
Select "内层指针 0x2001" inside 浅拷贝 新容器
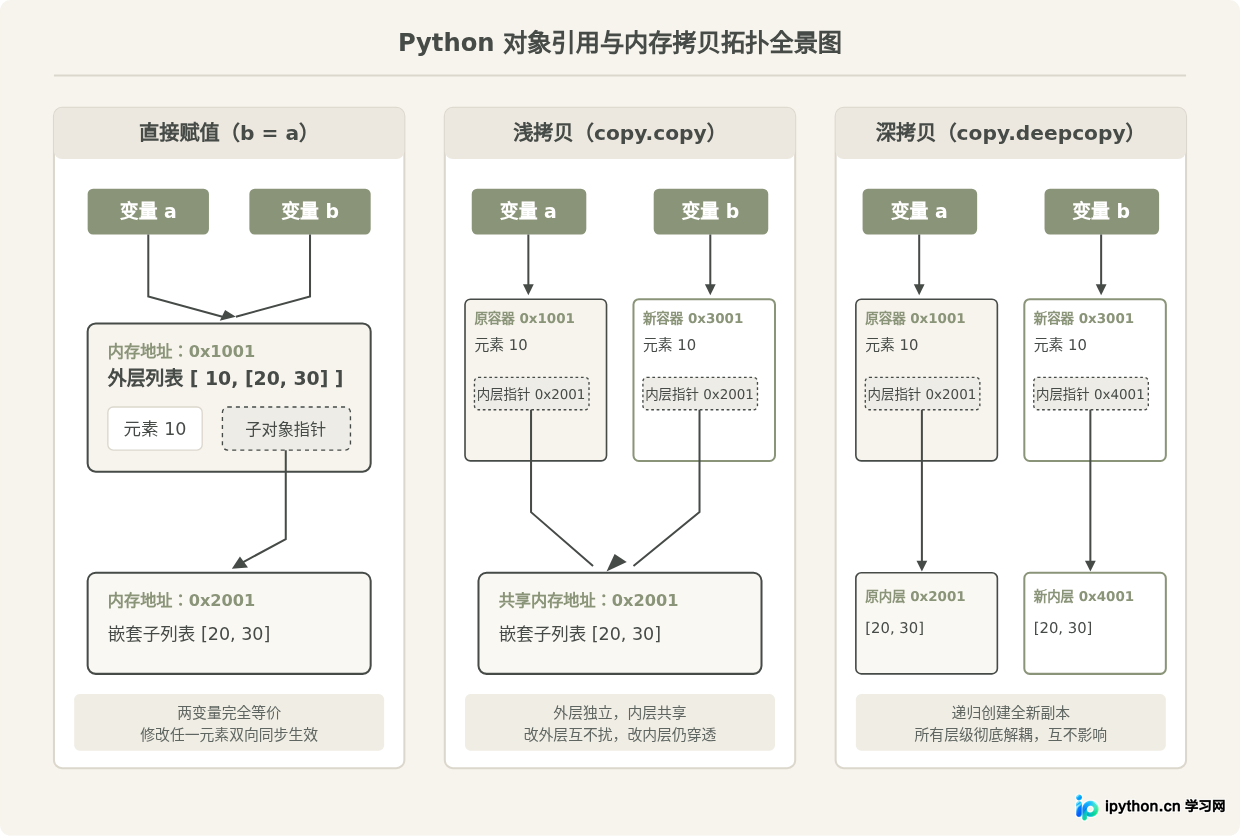click(700, 394)
